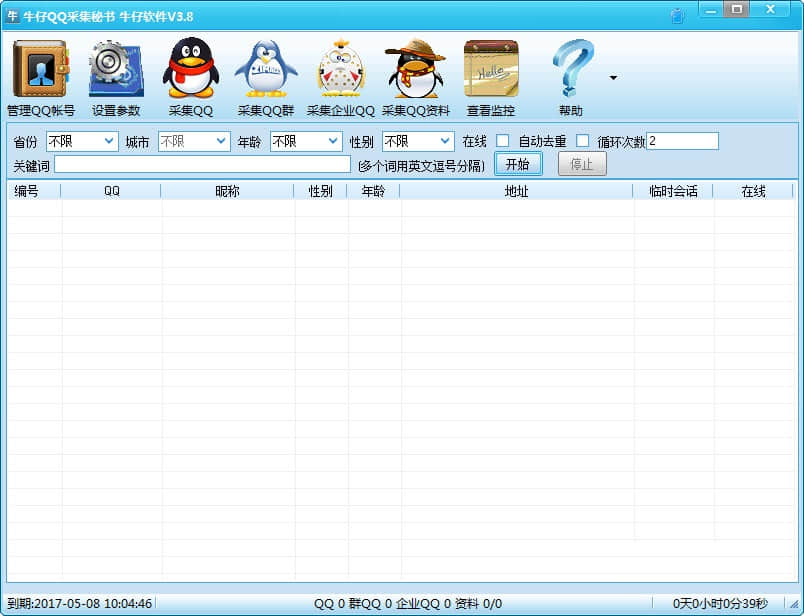Select the 采集QQ资料 hat penguin icon
The height and width of the screenshot is (616, 804).
416,68
